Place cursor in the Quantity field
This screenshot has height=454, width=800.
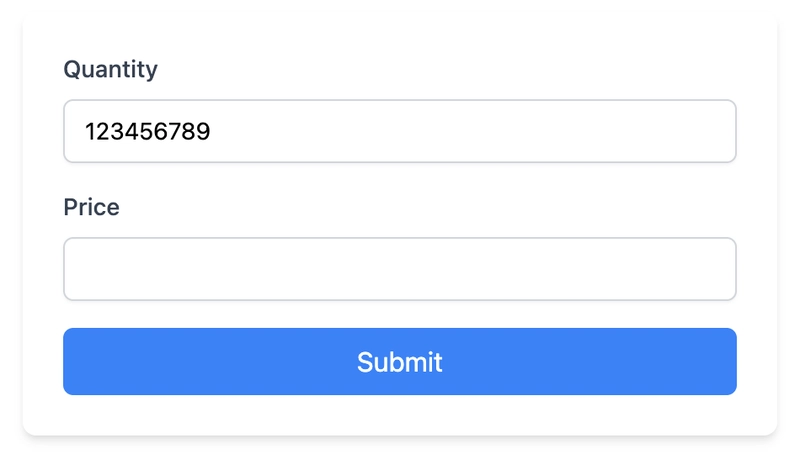click(x=400, y=131)
